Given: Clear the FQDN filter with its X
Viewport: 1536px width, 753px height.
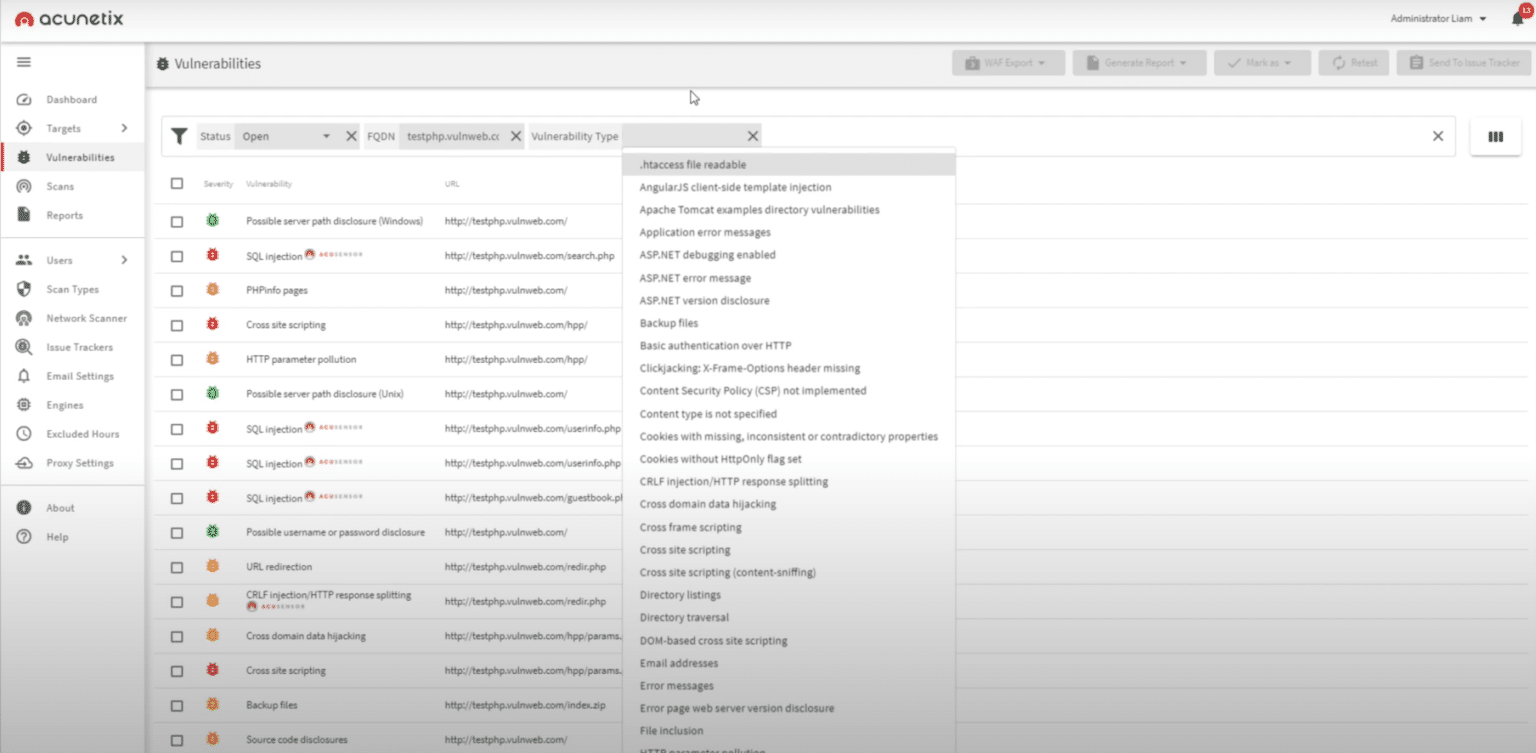Looking at the screenshot, I should [516, 135].
